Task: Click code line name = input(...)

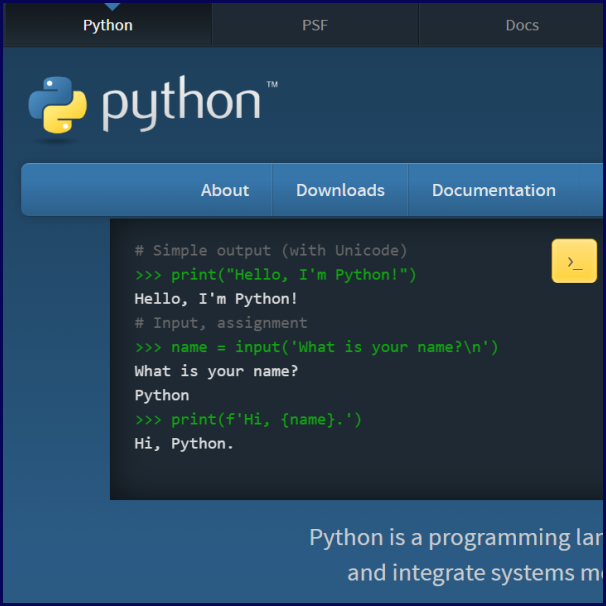Action: pyautogui.click(x=317, y=347)
